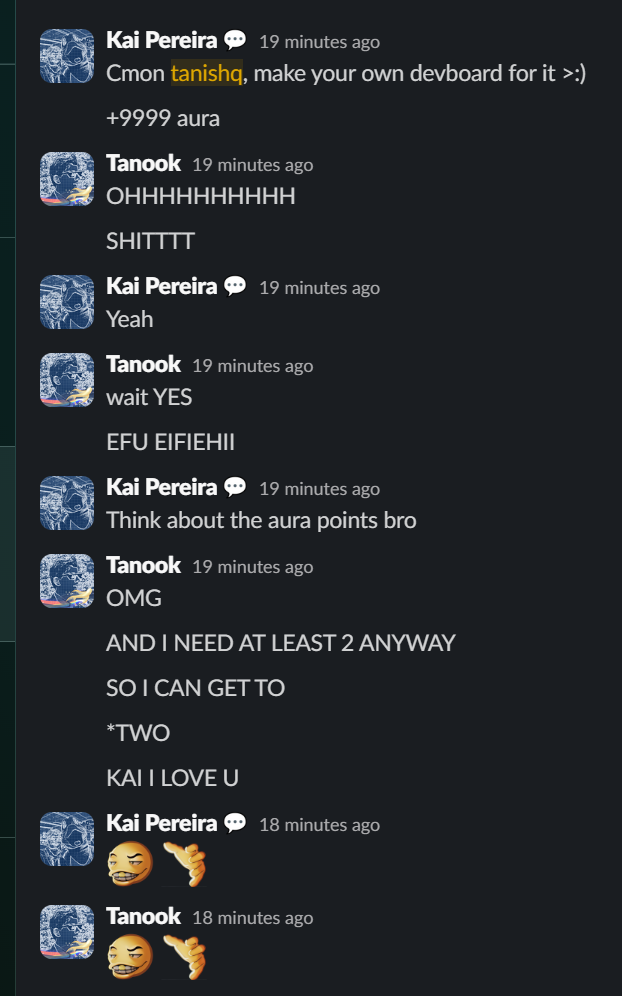
Task: Click the smirking face emoji in Kai's message
Action: point(131,863)
